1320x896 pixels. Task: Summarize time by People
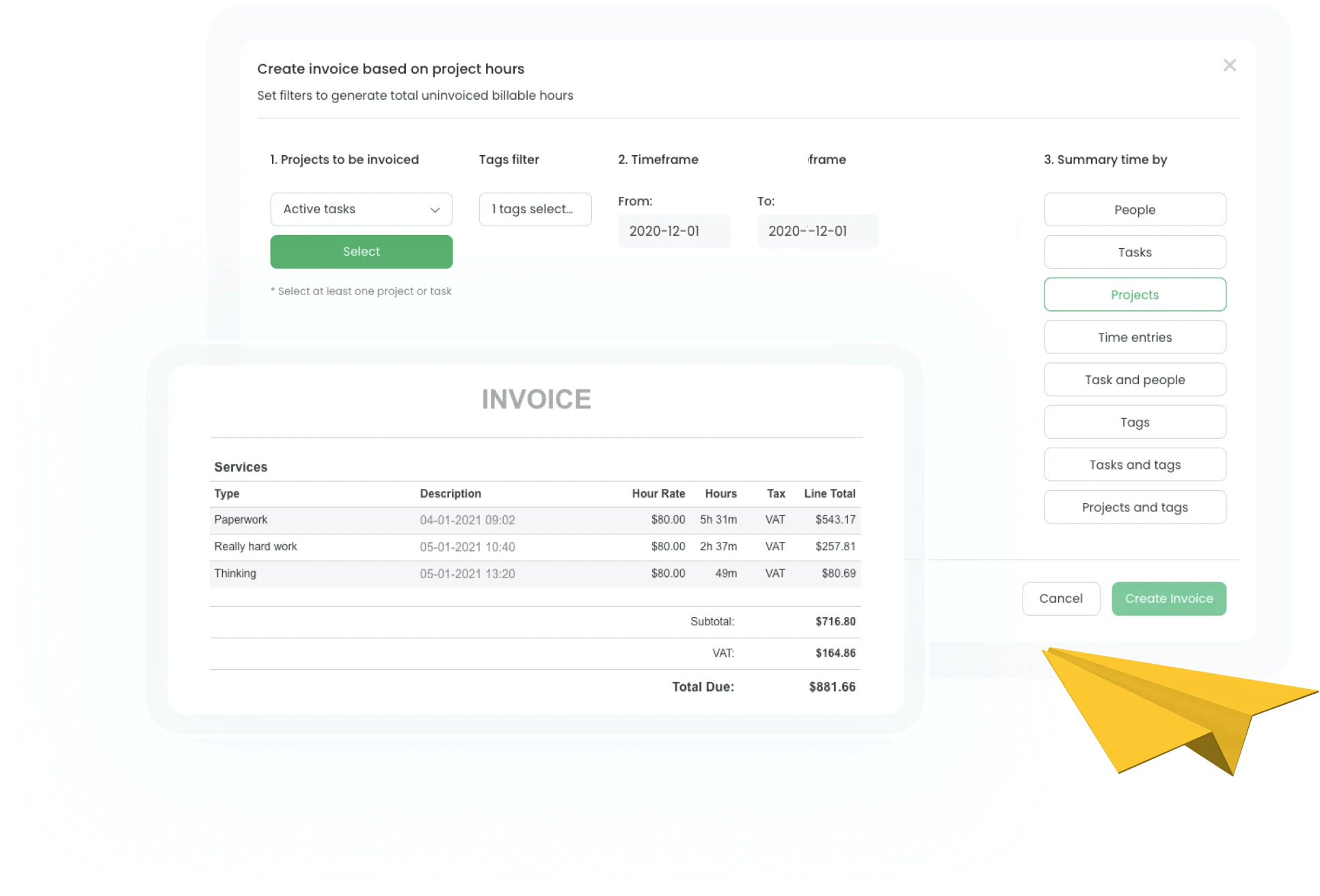1134,209
